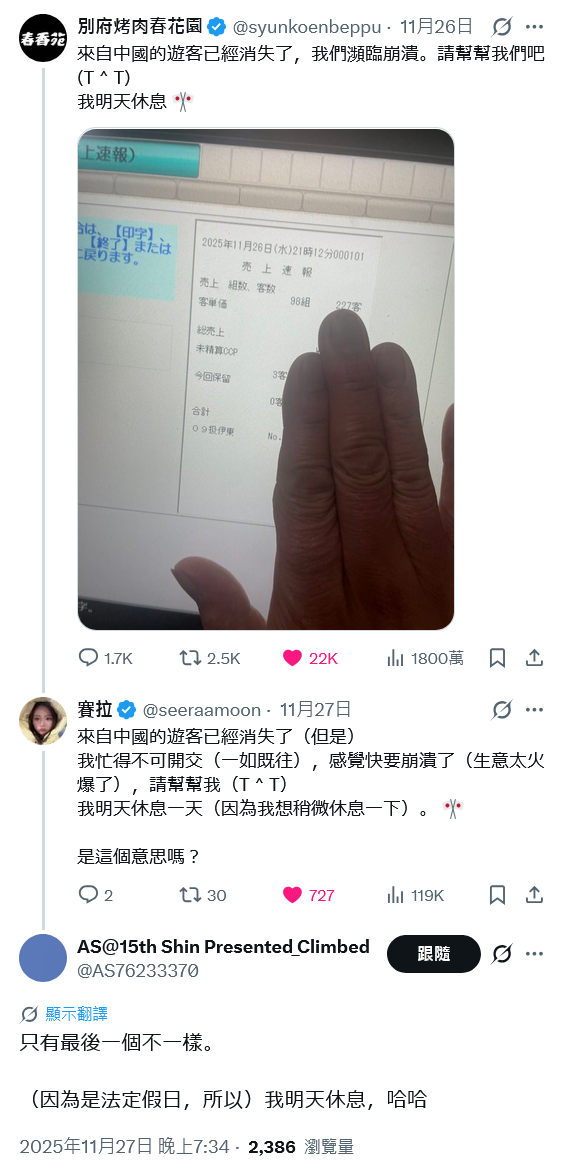This screenshot has width=564, height=1170.
Task: Bookmark 賽拉's reply
Action: [498, 895]
